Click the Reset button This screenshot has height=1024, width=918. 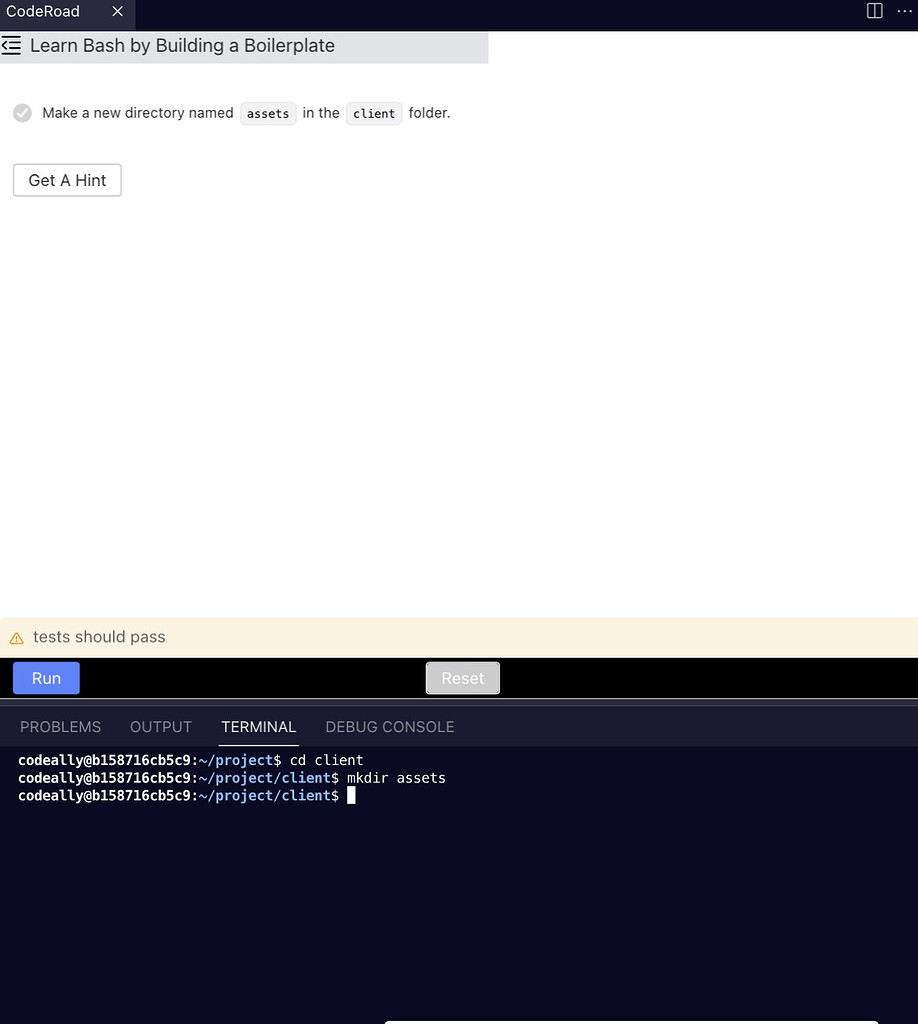(462, 677)
